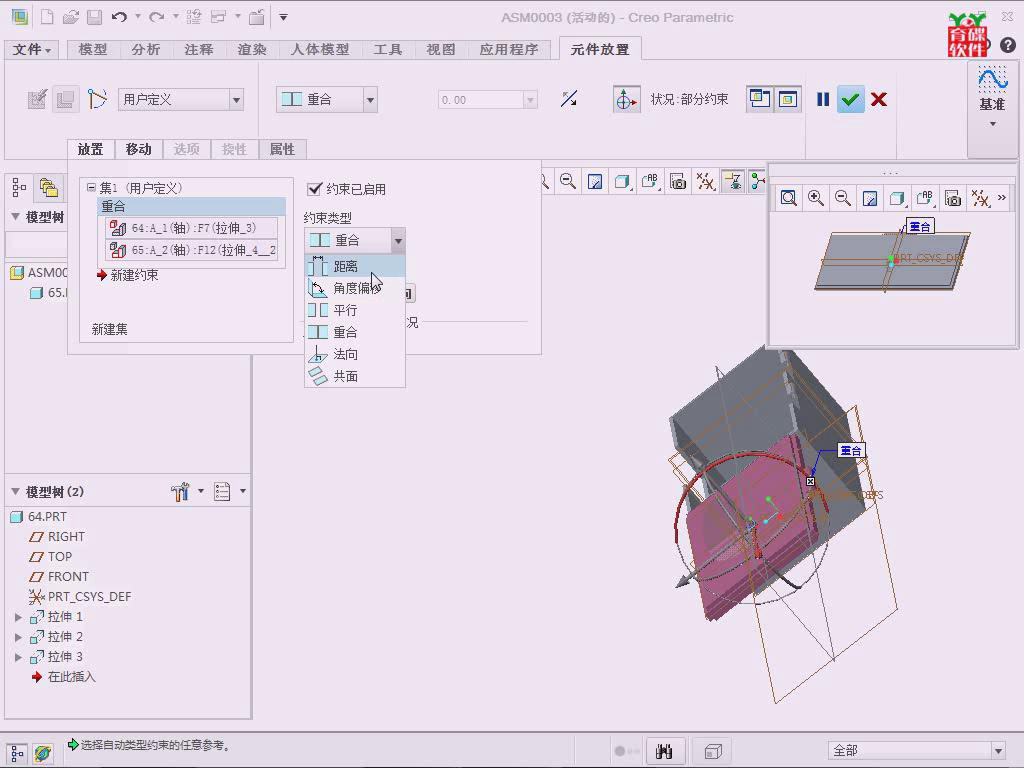Open display style in component window toolbar
This screenshot has height=768, width=1024.
(x=898, y=199)
